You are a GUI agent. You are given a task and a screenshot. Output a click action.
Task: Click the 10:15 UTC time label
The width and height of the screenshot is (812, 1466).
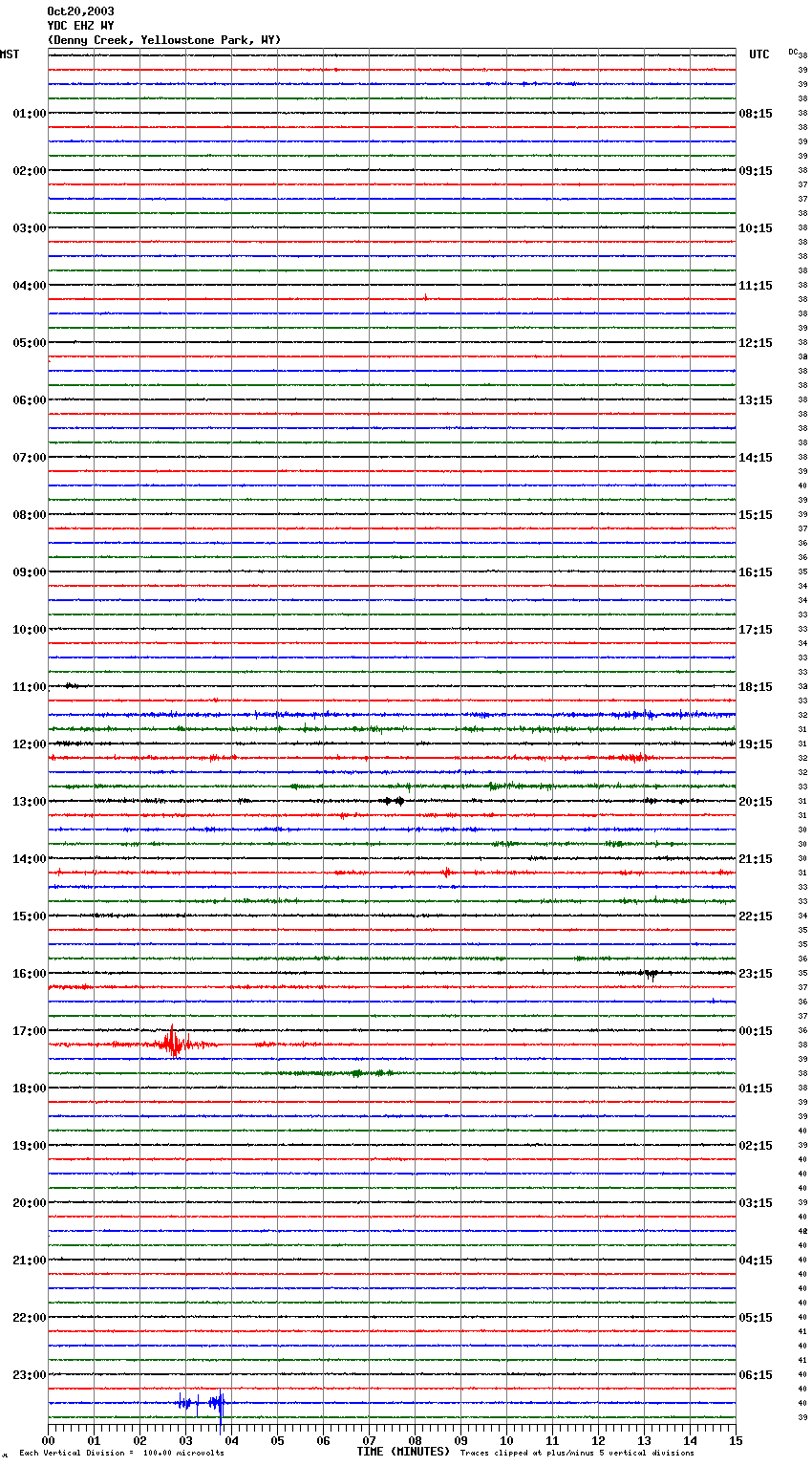[x=756, y=228]
